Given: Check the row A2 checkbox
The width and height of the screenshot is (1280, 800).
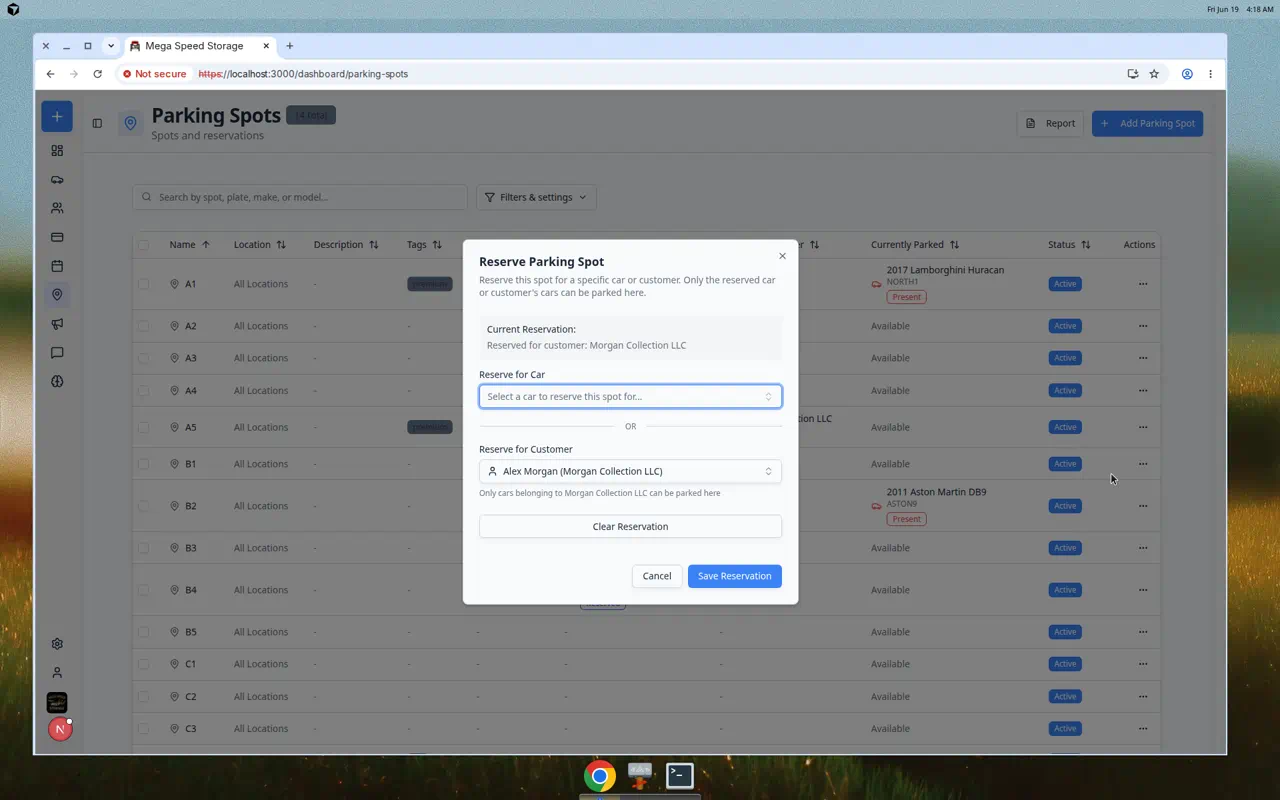Looking at the screenshot, I should coord(143,326).
